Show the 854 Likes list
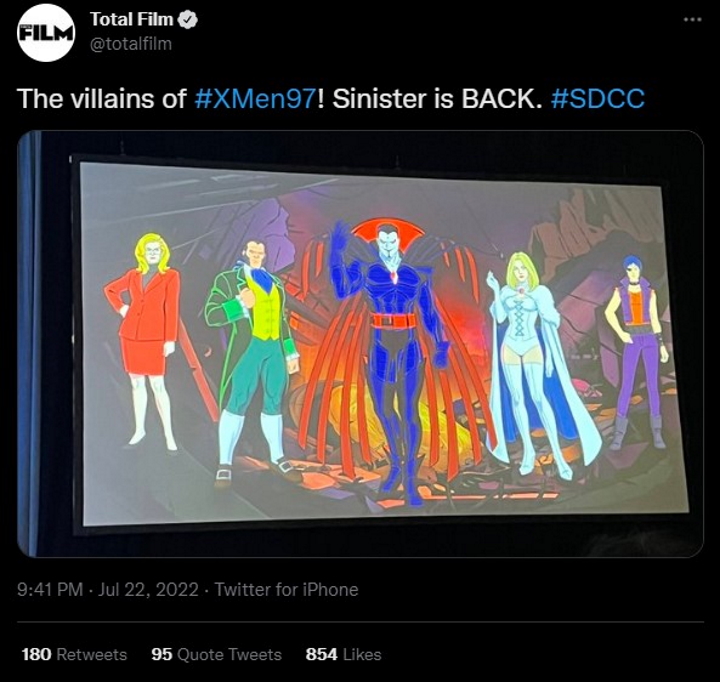 pos(343,654)
